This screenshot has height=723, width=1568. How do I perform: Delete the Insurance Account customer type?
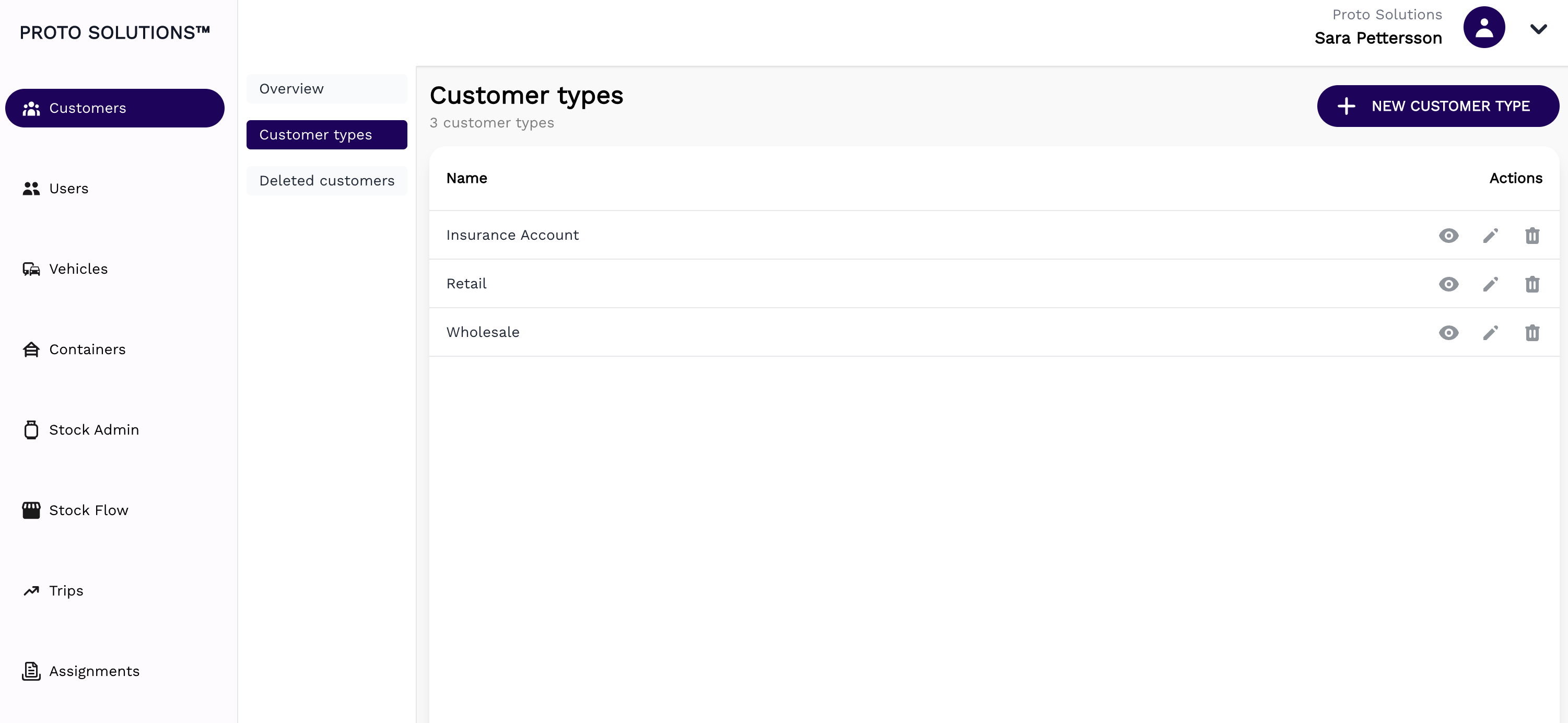[x=1532, y=236]
